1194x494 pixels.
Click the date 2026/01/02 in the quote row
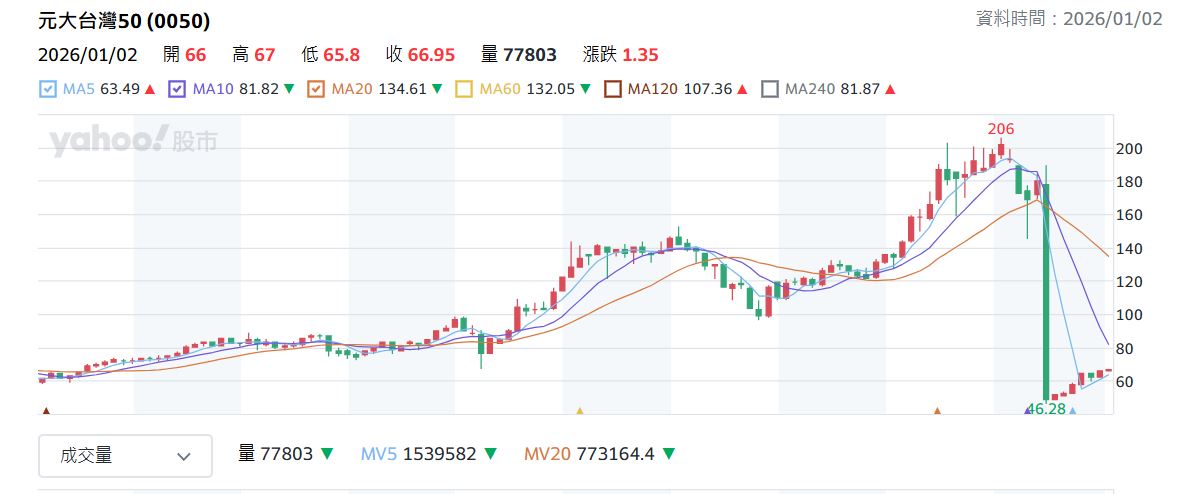(88, 55)
